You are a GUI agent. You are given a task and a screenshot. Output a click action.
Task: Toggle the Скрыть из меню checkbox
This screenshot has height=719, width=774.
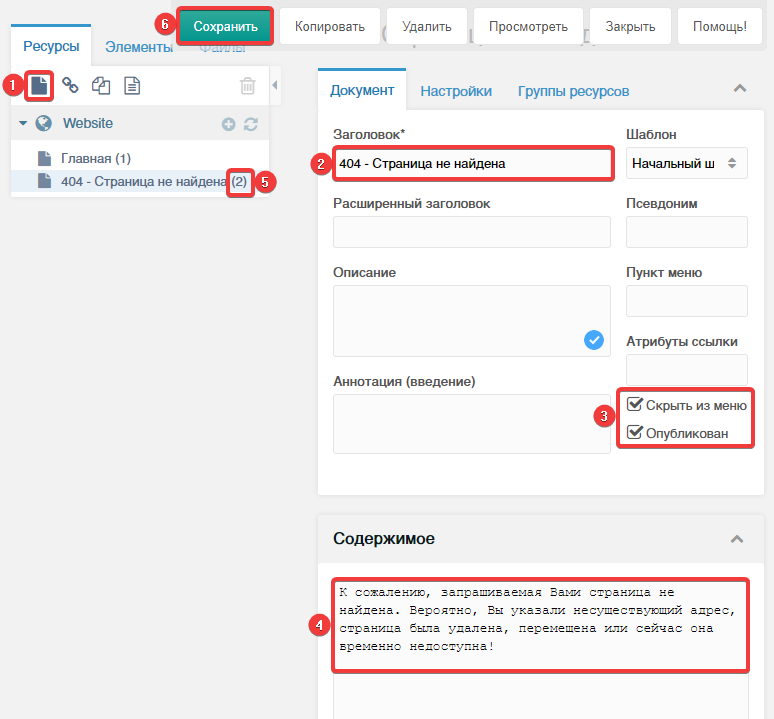tap(635, 405)
